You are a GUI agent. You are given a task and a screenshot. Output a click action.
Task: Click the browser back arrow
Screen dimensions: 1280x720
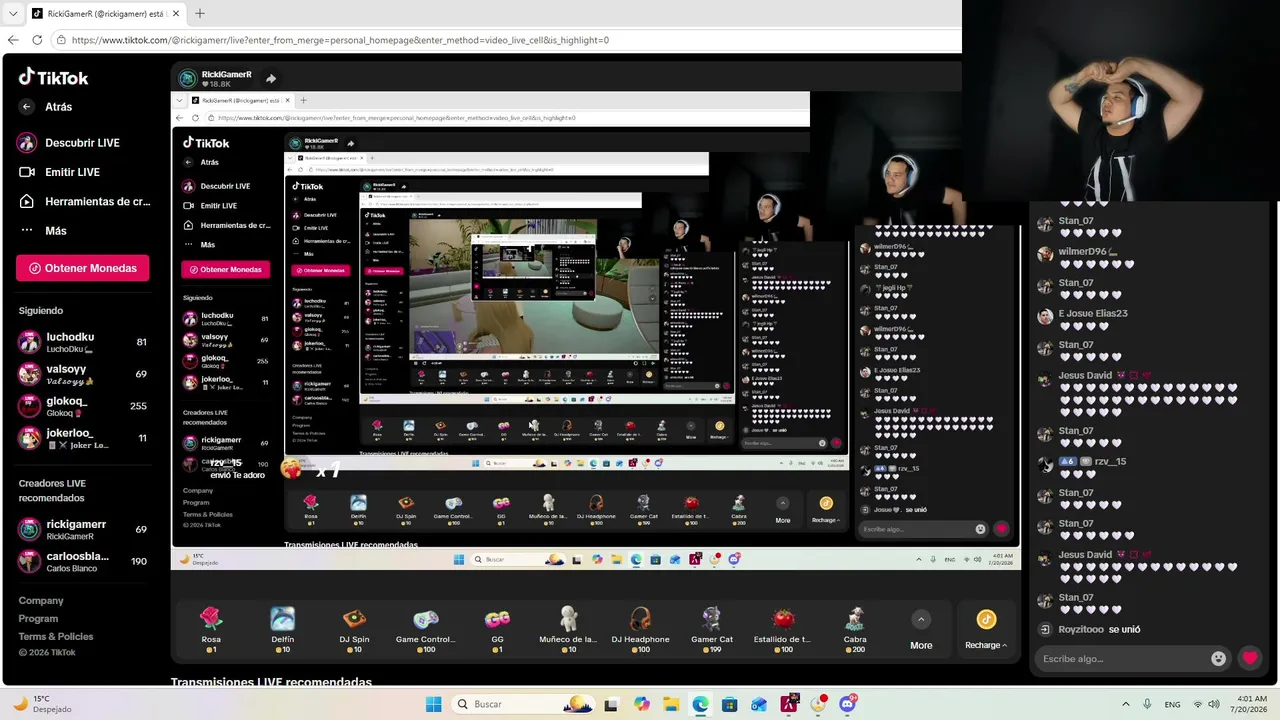pyautogui.click(x=13, y=40)
